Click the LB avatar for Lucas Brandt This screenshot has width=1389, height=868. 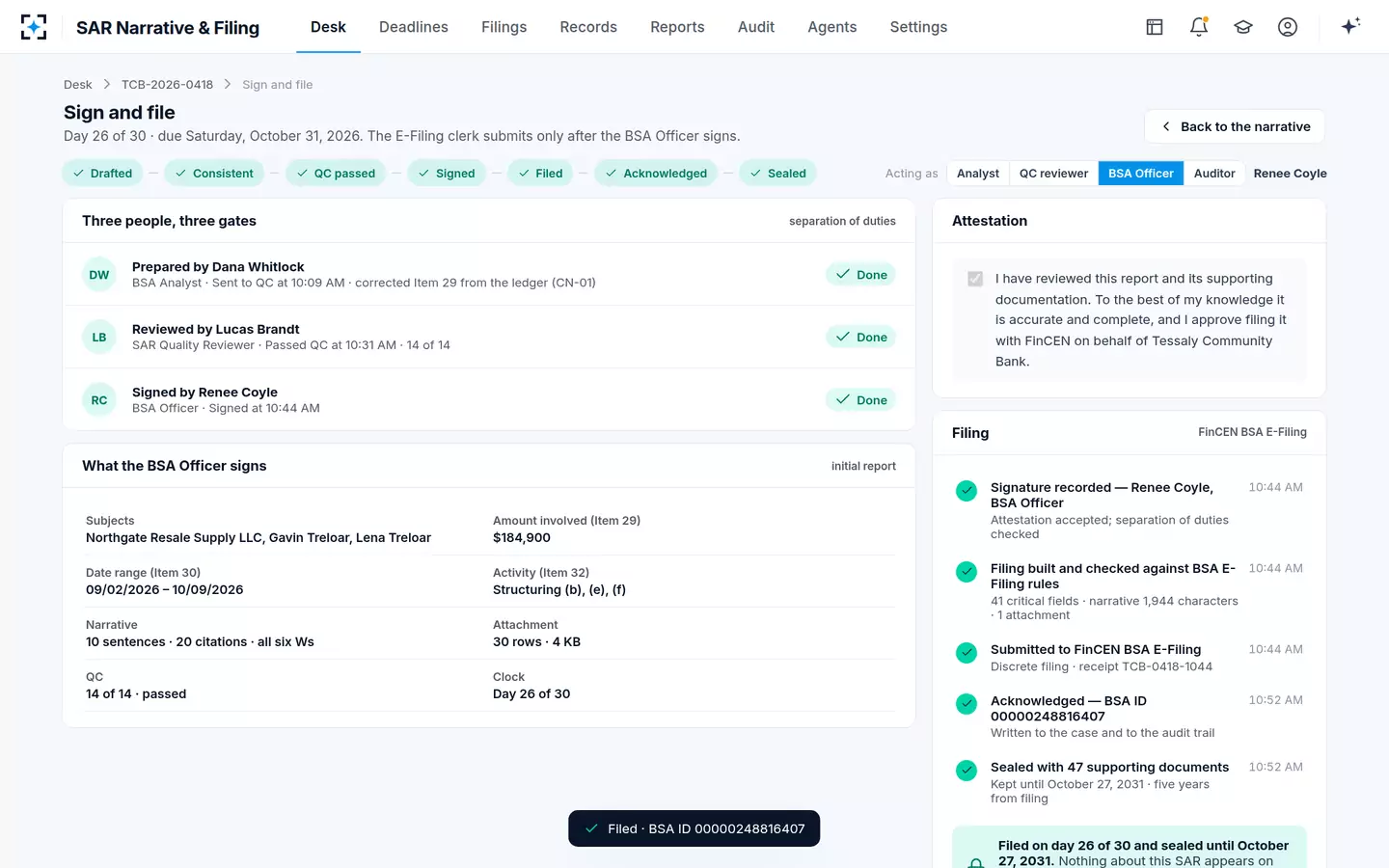(x=99, y=338)
